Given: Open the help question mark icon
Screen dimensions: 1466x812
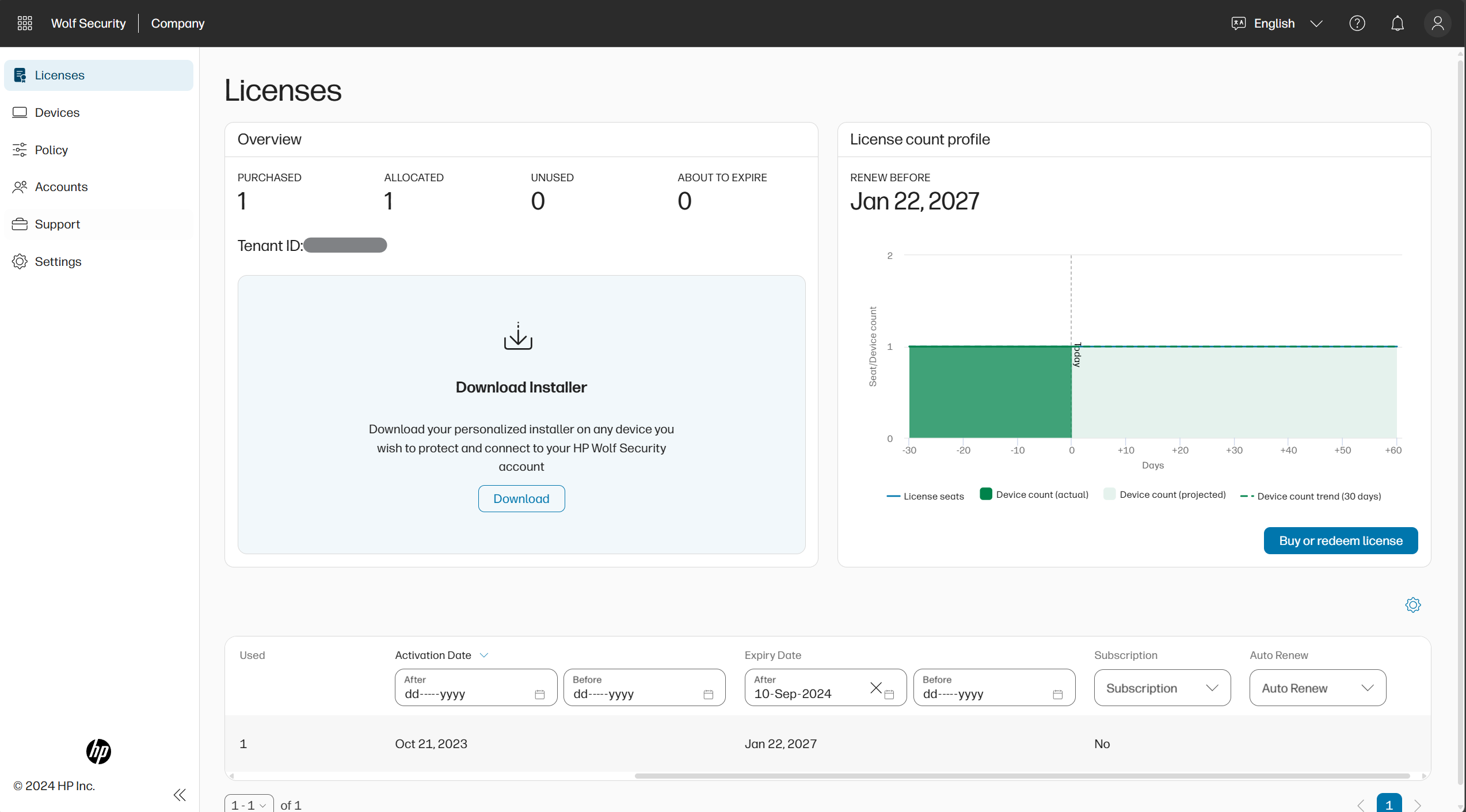Looking at the screenshot, I should pyautogui.click(x=1357, y=23).
